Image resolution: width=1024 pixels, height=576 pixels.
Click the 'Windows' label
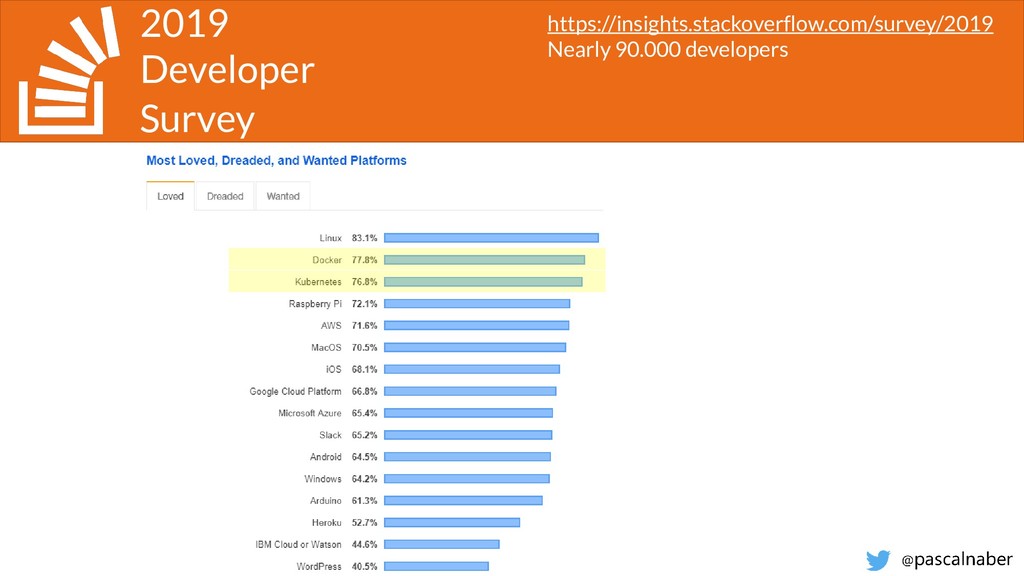pyautogui.click(x=323, y=479)
